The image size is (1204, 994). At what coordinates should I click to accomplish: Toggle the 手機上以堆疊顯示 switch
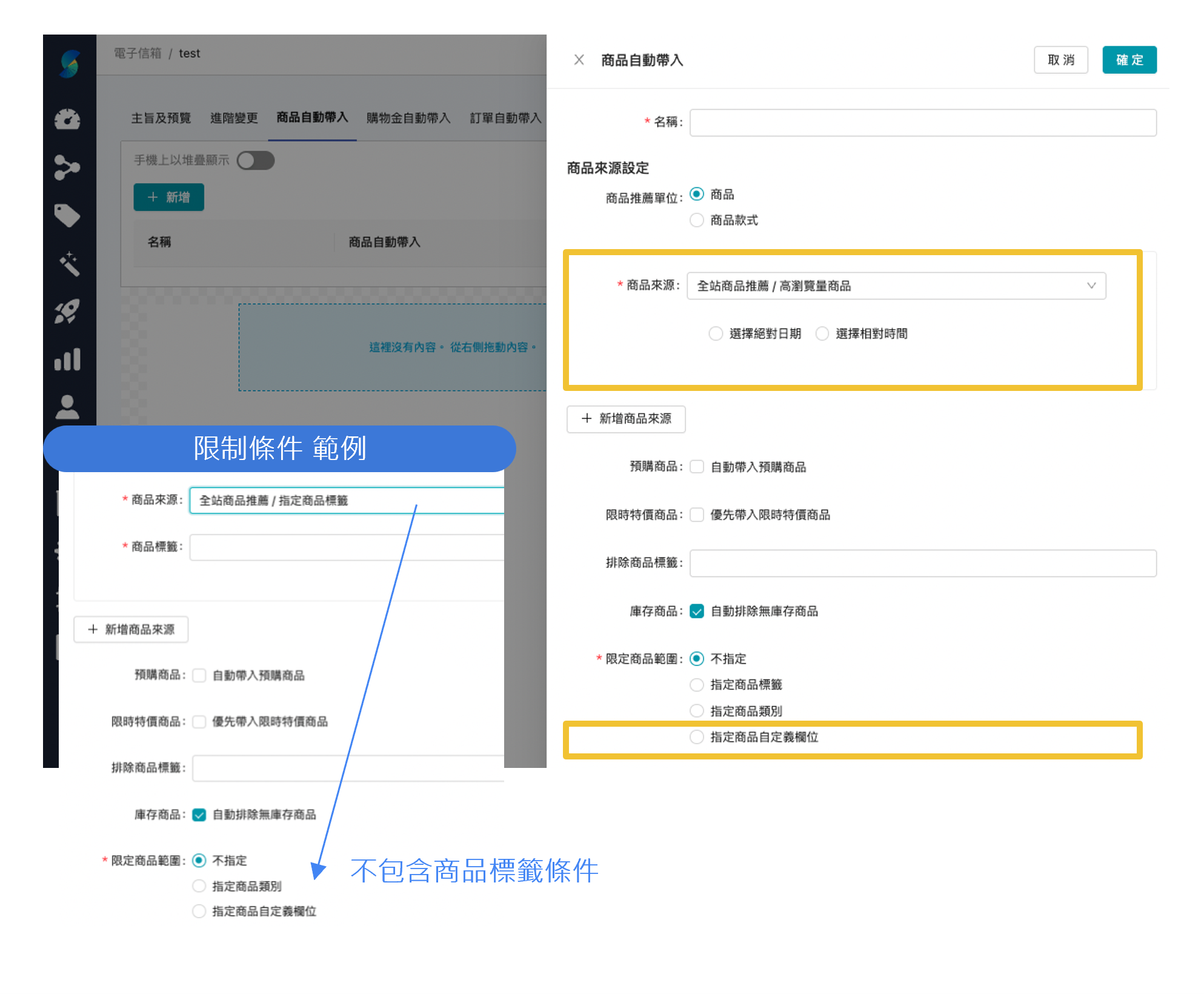pos(255,159)
